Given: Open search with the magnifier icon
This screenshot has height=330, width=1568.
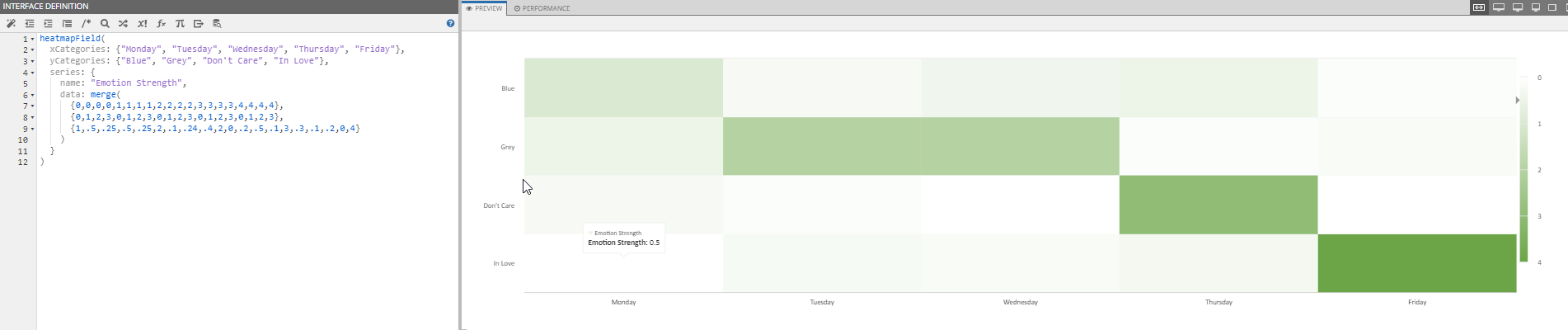Looking at the screenshot, I should 105,24.
